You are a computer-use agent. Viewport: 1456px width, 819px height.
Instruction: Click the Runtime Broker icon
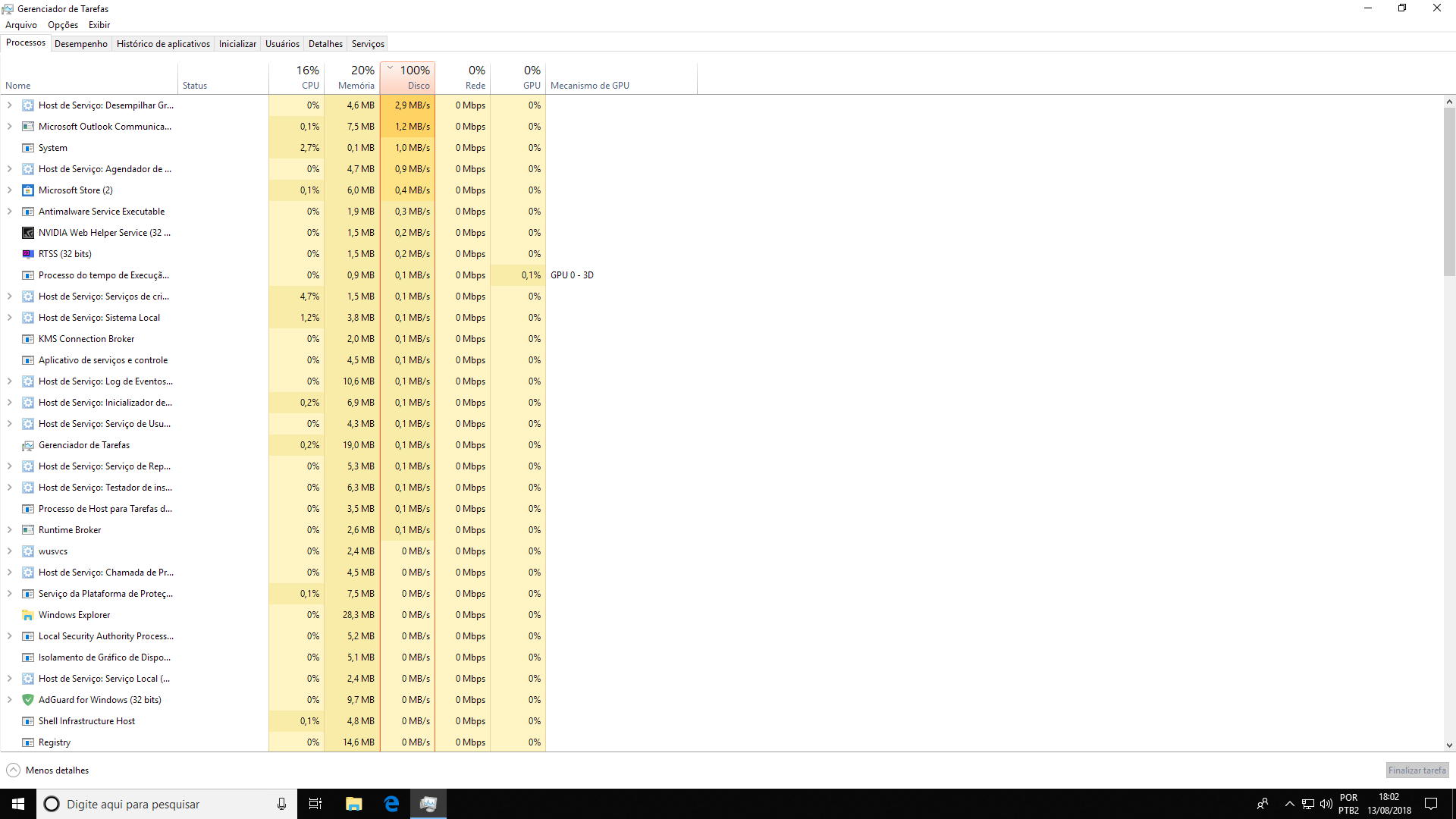(28, 530)
